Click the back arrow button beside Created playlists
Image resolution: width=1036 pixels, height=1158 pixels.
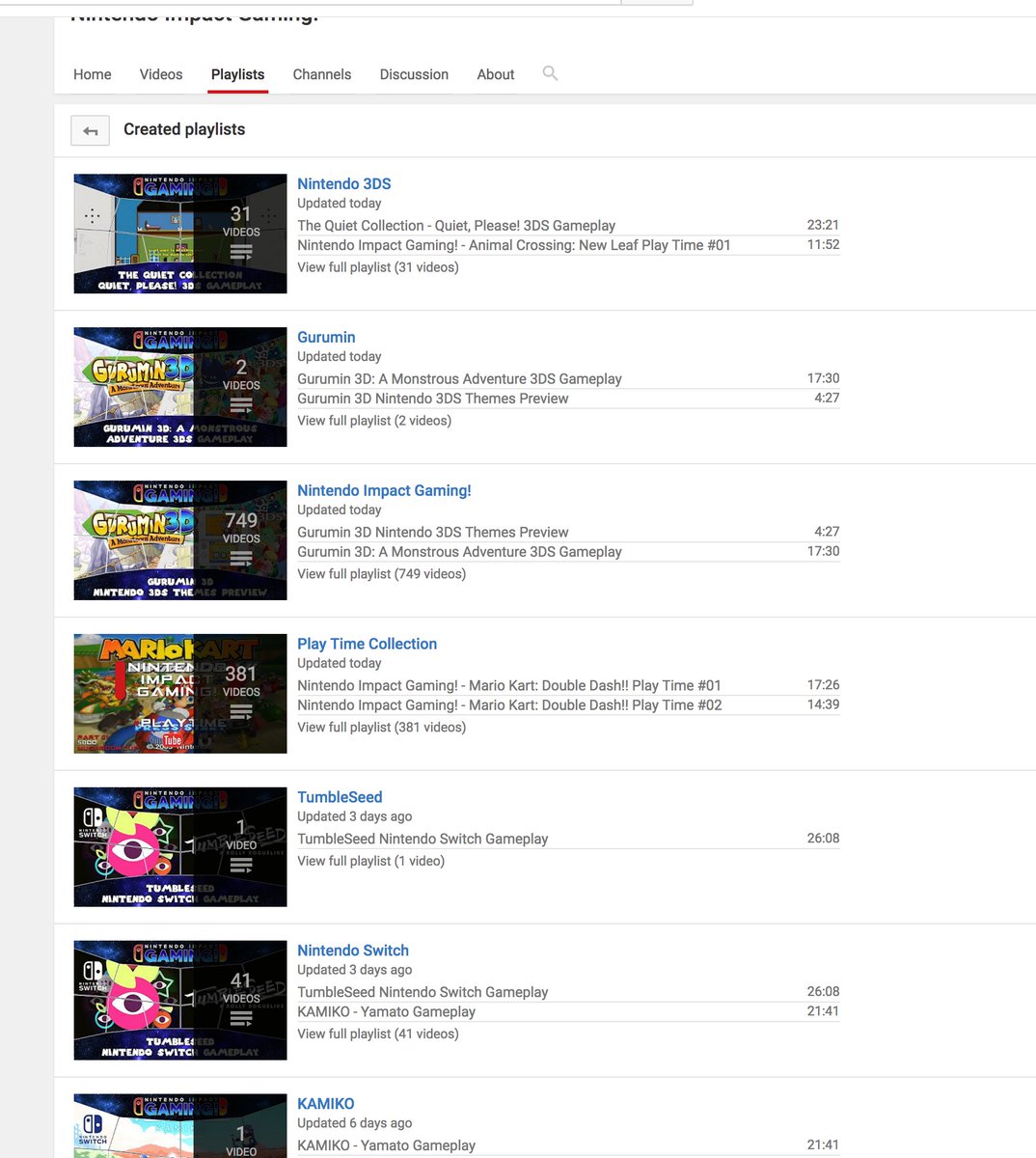[90, 130]
